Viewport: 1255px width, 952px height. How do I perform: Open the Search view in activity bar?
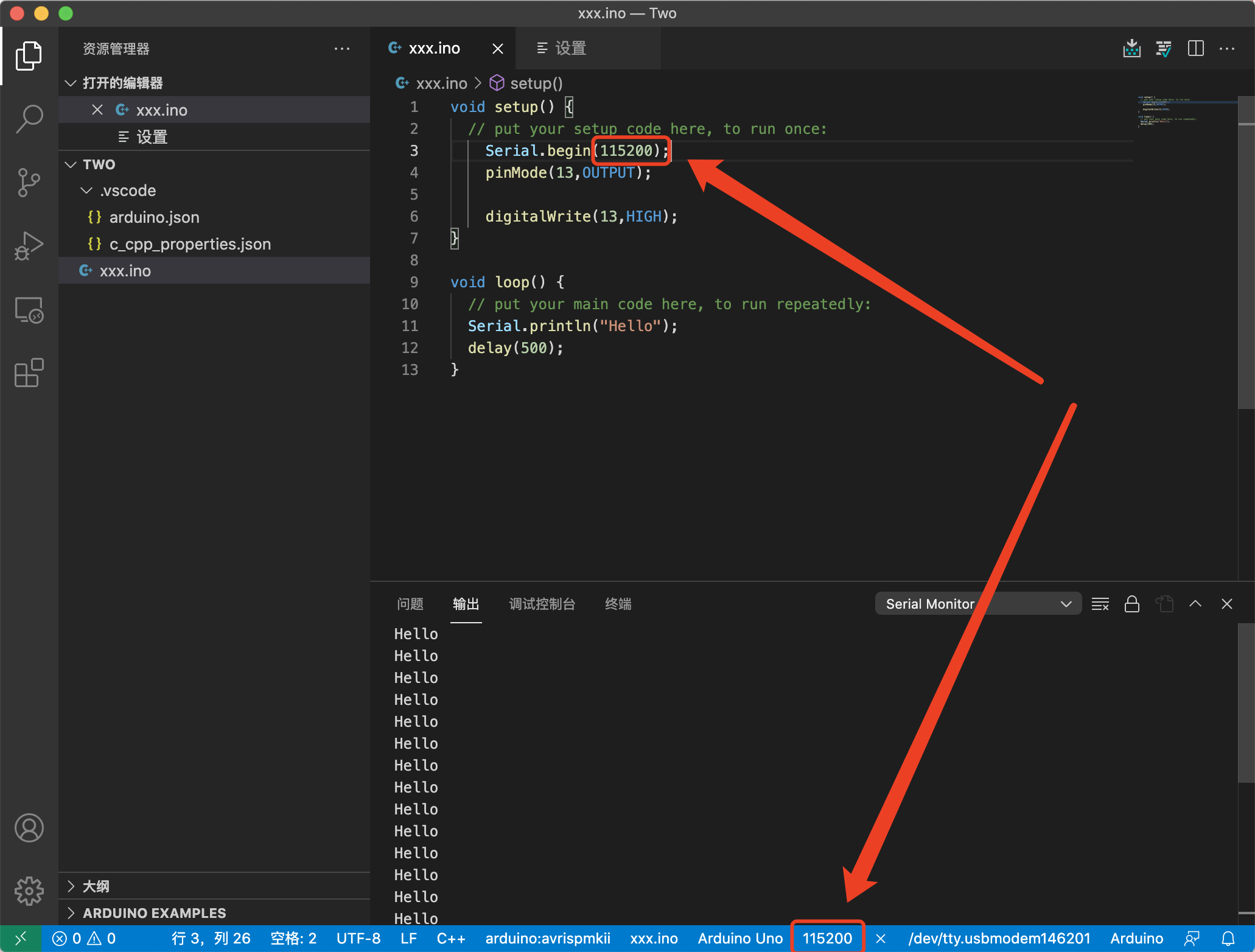pyautogui.click(x=29, y=118)
